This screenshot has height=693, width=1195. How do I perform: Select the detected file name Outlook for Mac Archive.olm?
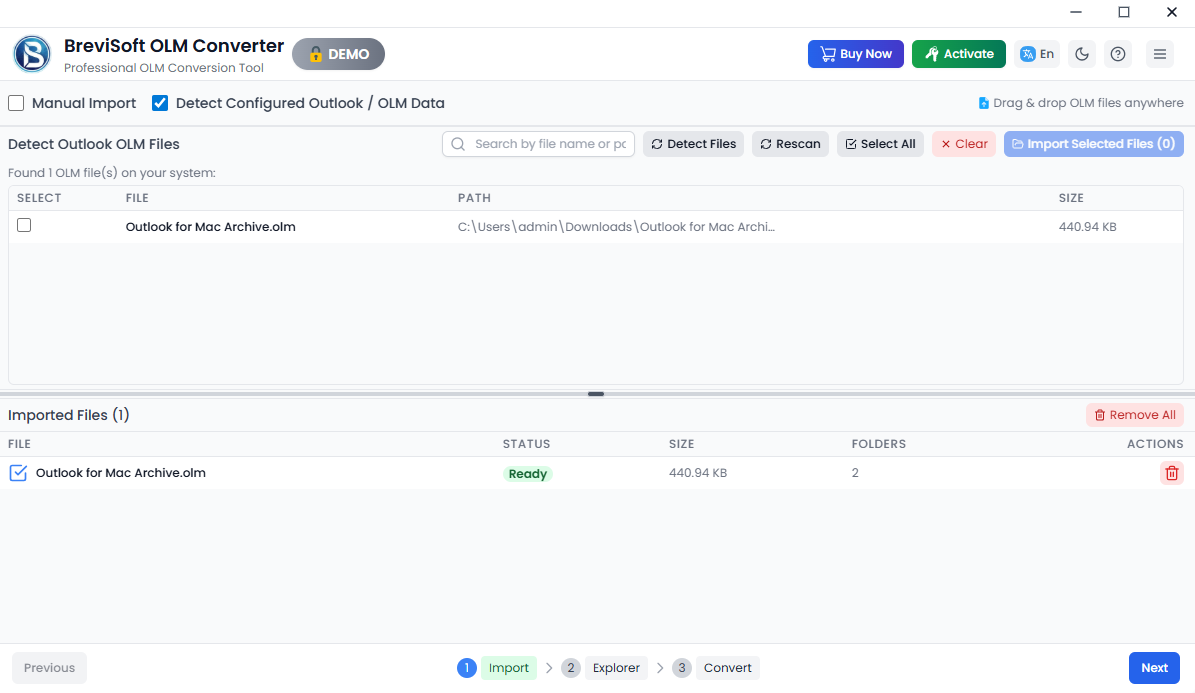click(x=210, y=226)
